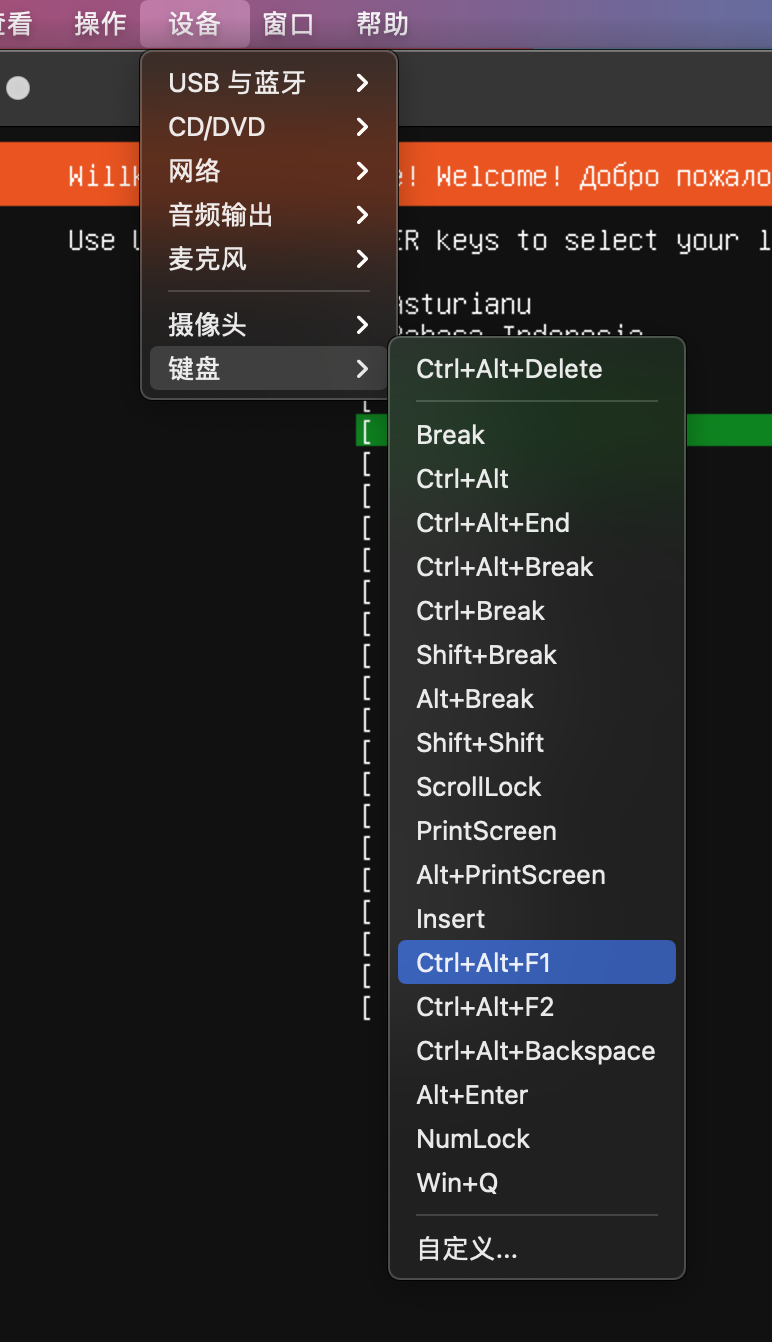Send Ctrl+Alt+Delete to the VM
Viewport: 772px width, 1342px height.
(x=509, y=369)
